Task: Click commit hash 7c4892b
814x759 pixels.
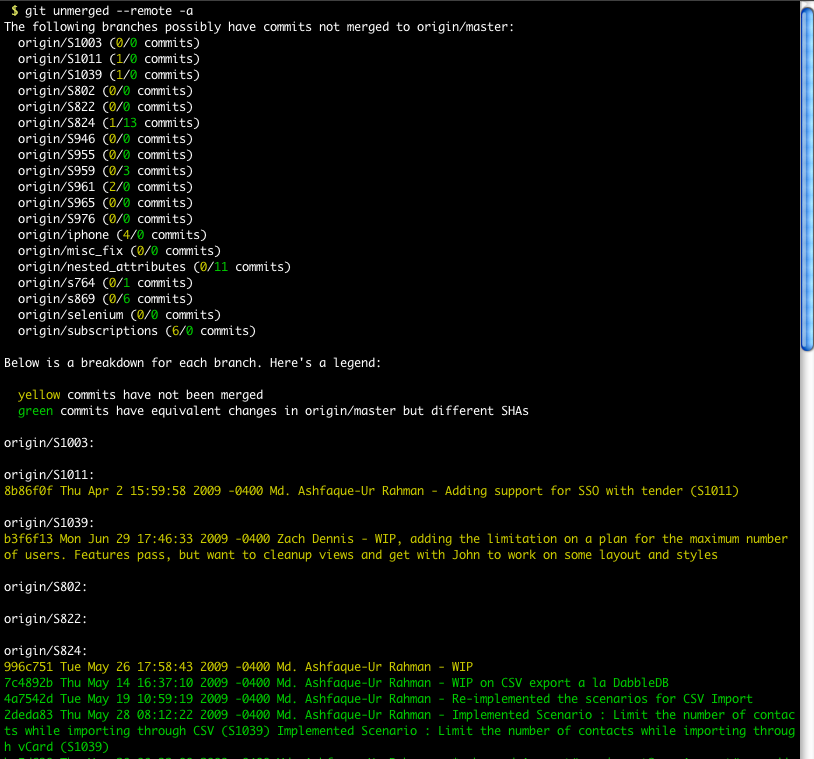Action: 28,683
